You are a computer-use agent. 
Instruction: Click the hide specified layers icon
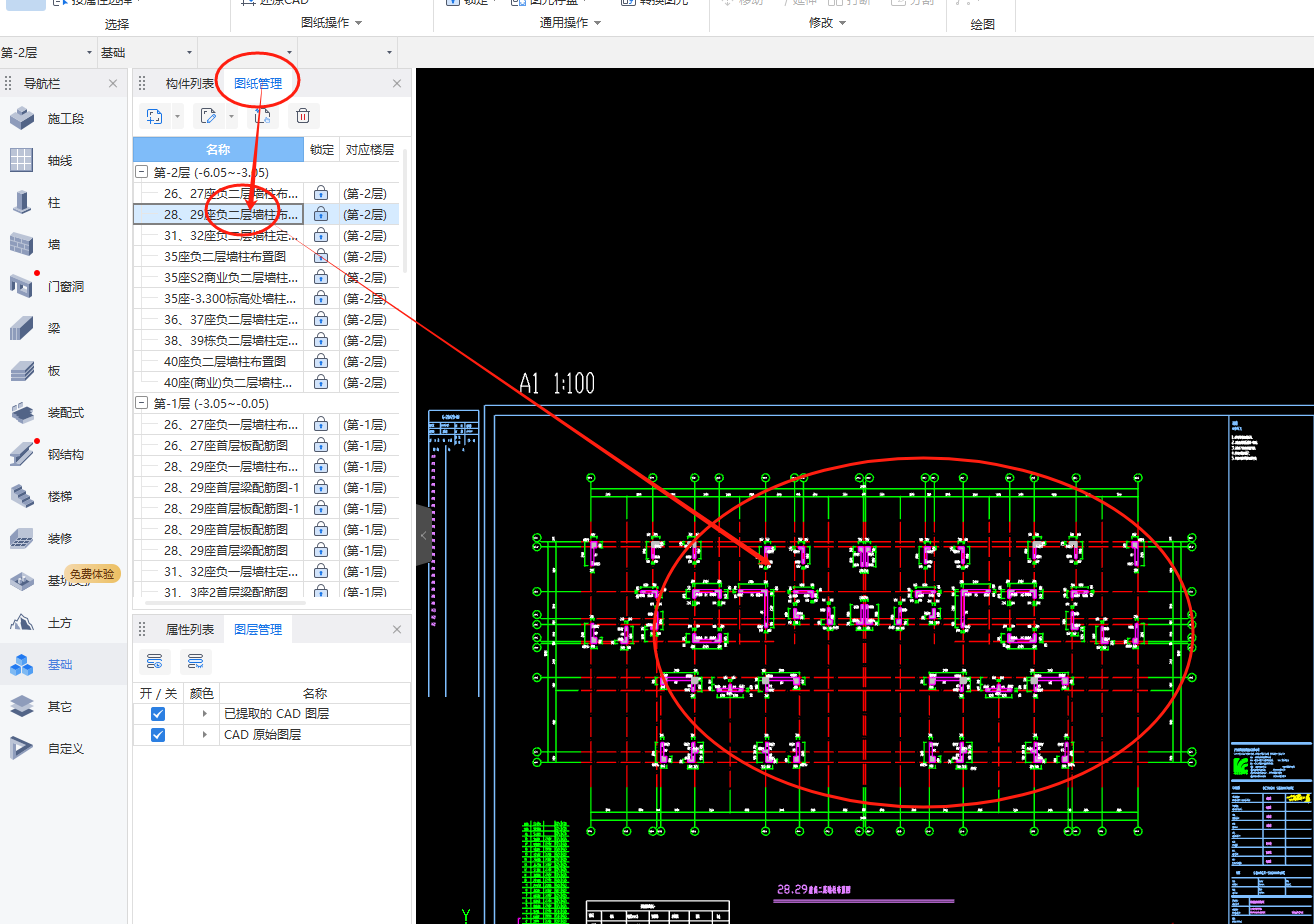(195, 661)
